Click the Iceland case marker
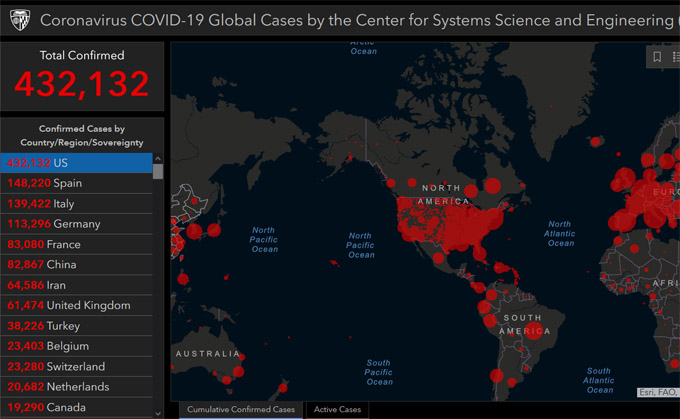The width and height of the screenshot is (680, 419). point(595,141)
